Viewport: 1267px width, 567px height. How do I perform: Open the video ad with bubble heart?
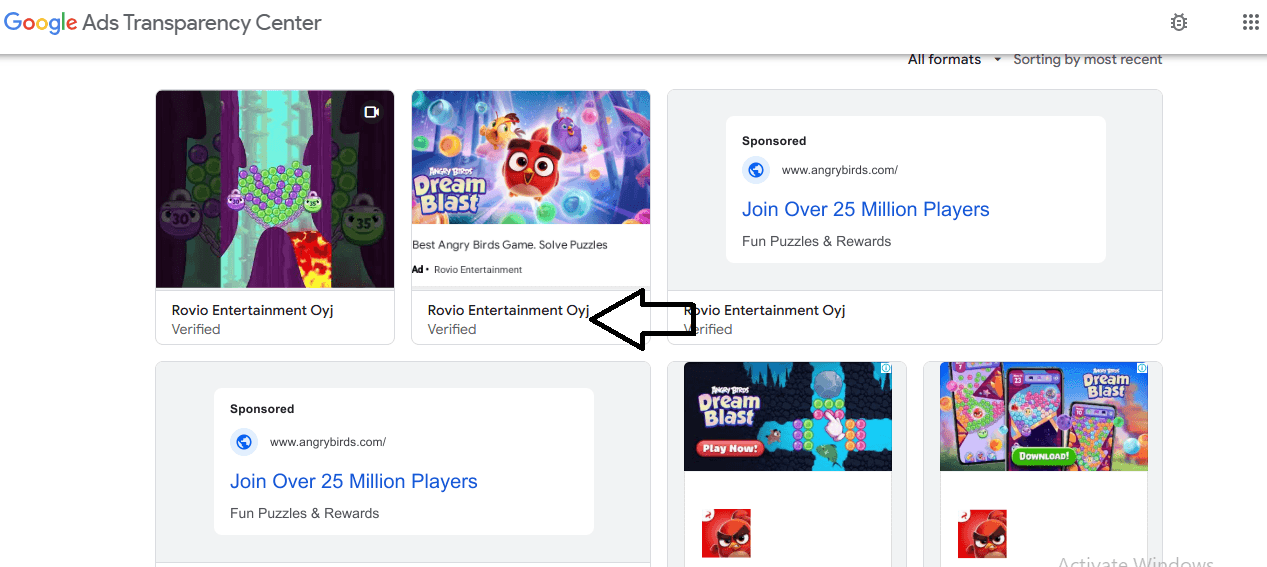click(275, 190)
